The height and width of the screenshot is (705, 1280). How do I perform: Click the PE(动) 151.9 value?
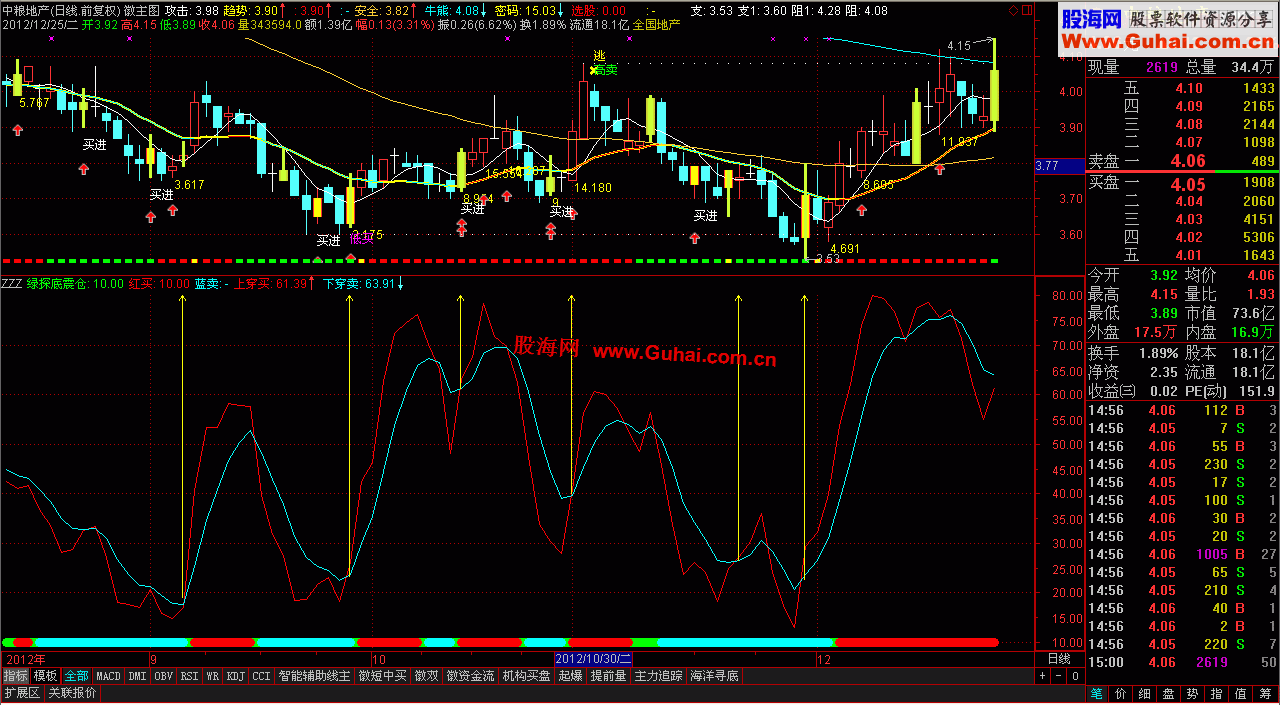click(x=1257, y=391)
